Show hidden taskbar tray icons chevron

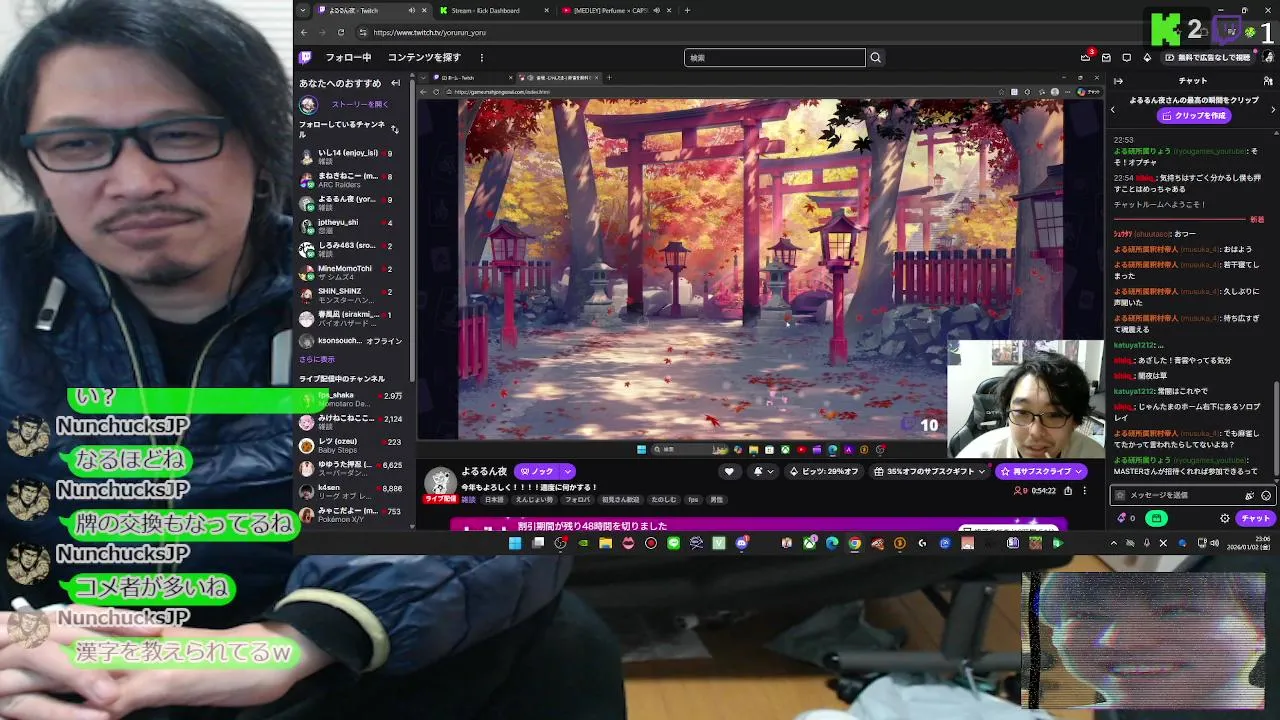[x=1114, y=543]
